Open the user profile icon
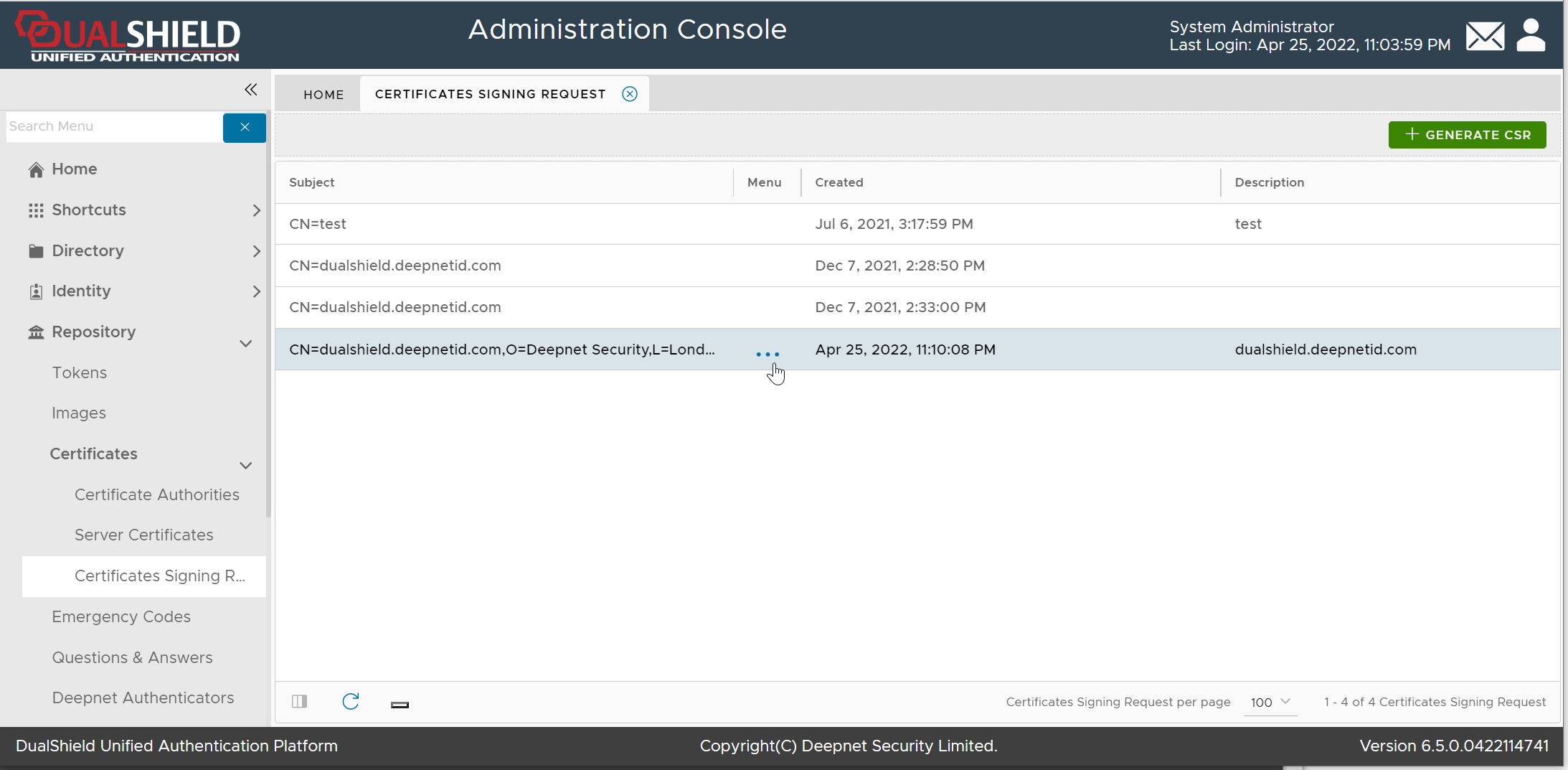1568x770 pixels. point(1531,36)
